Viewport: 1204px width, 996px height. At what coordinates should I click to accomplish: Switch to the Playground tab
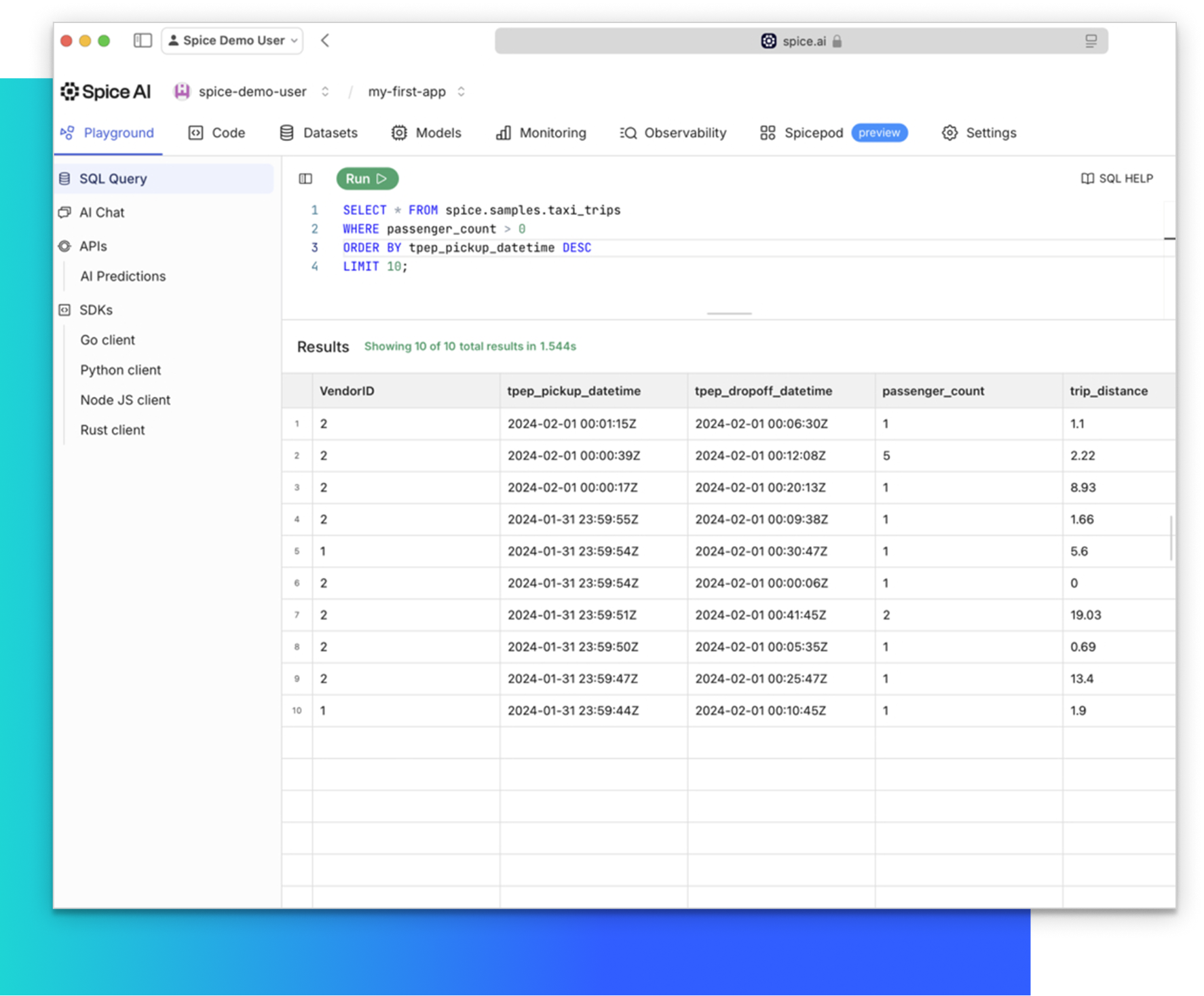point(108,133)
